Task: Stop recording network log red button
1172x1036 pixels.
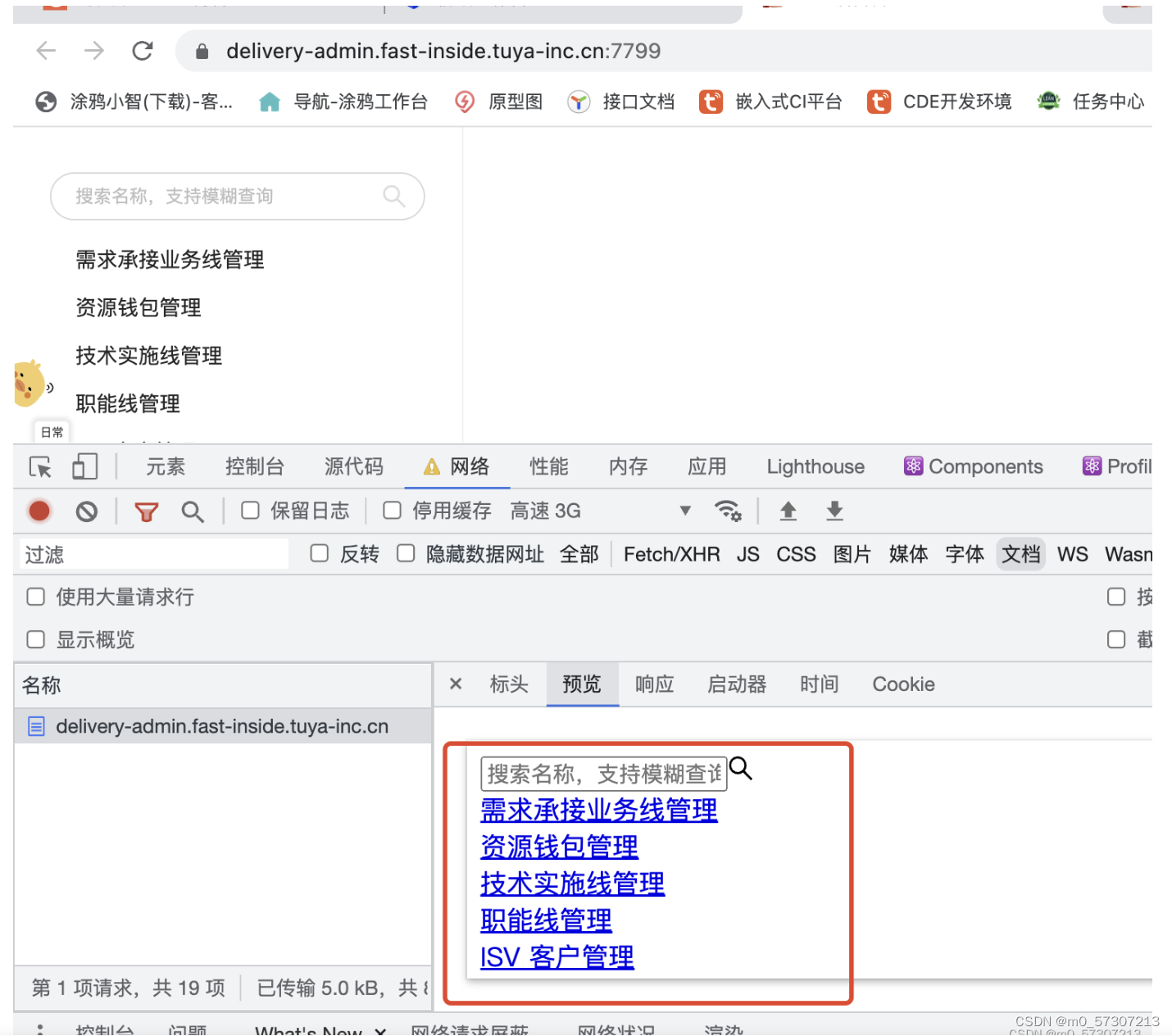Action: coord(39,511)
